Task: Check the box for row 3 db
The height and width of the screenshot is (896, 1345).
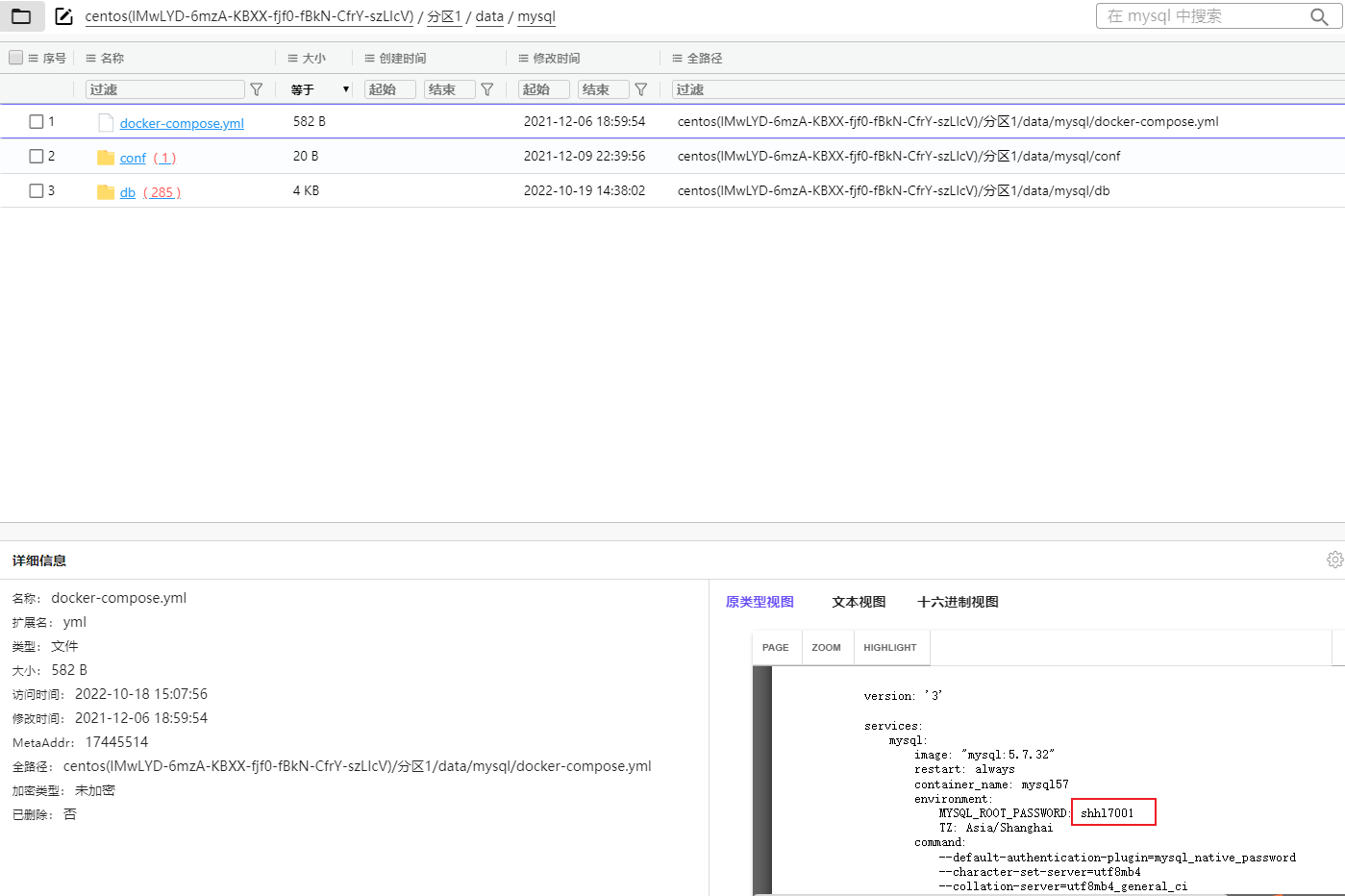Action: 37,191
